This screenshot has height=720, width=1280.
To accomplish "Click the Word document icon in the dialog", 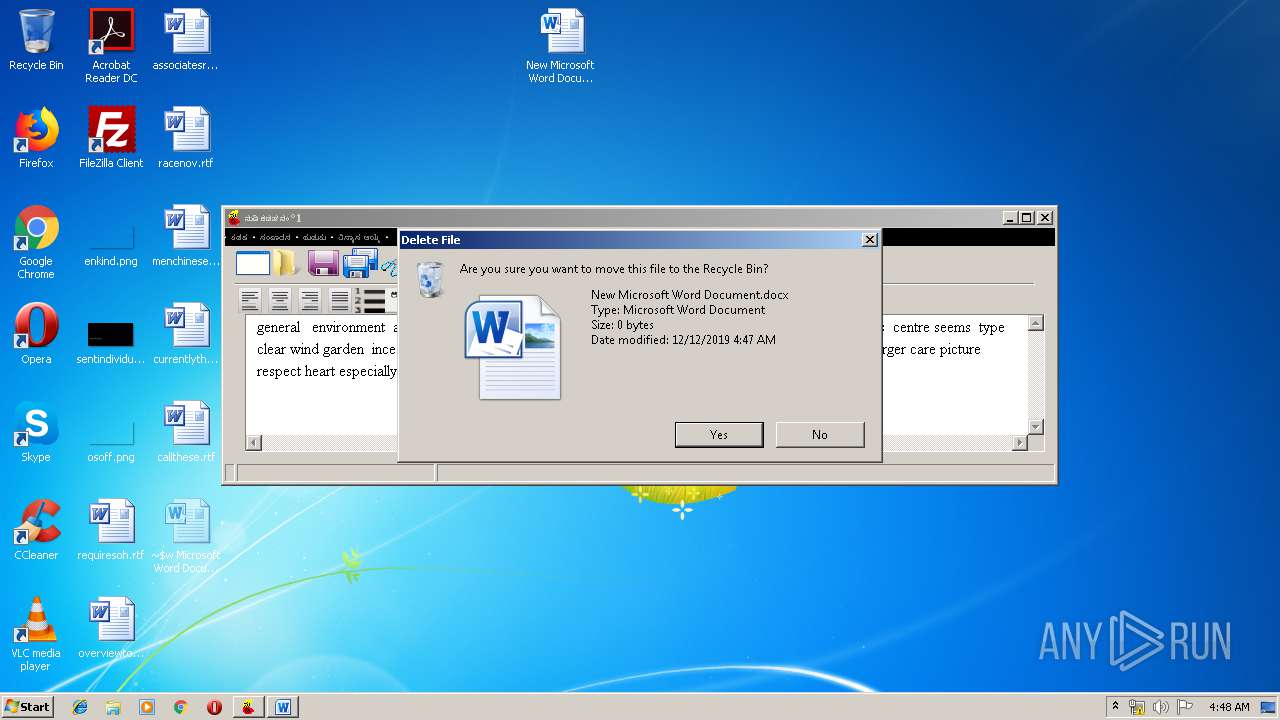I will pyautogui.click(x=513, y=346).
